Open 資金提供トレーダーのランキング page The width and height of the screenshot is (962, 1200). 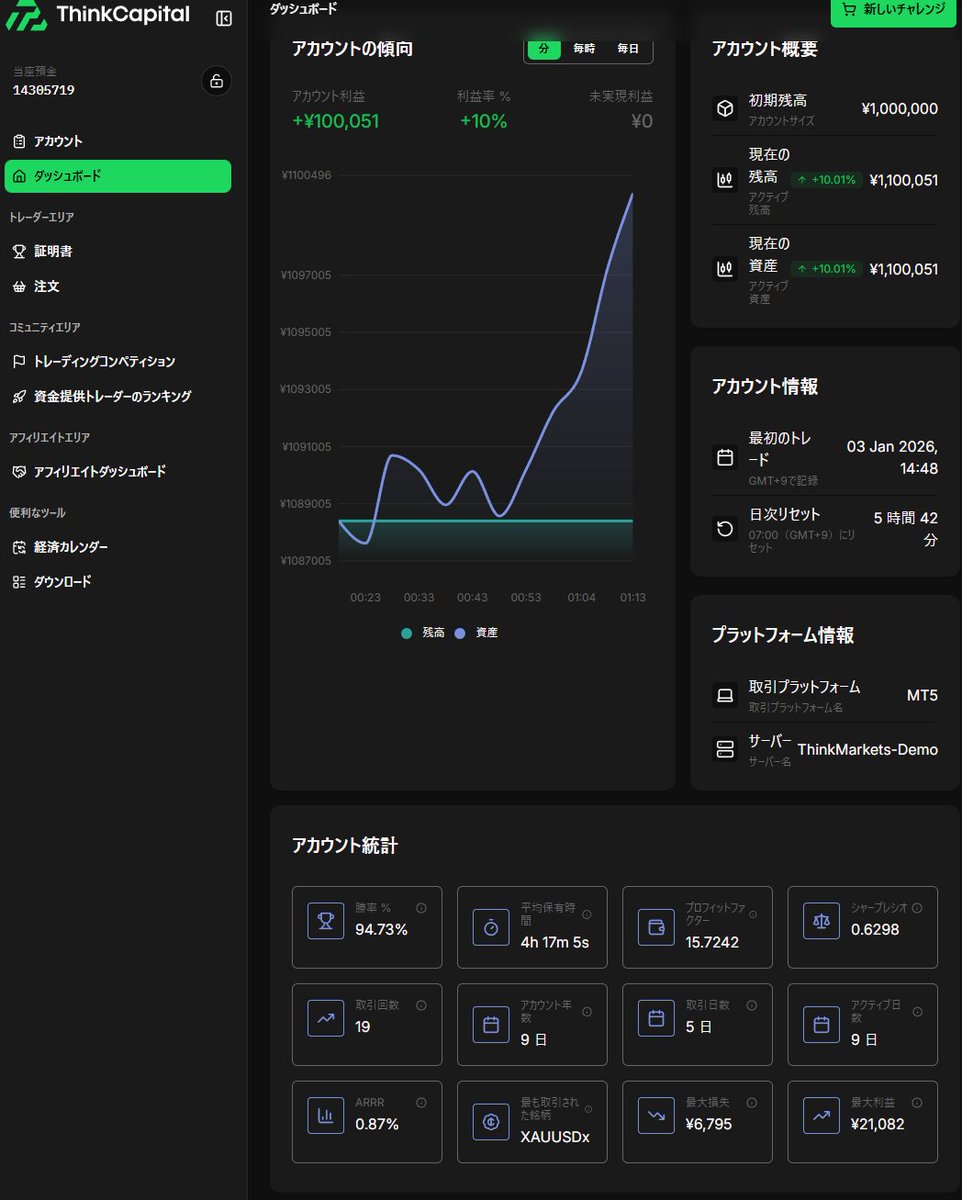click(118, 396)
